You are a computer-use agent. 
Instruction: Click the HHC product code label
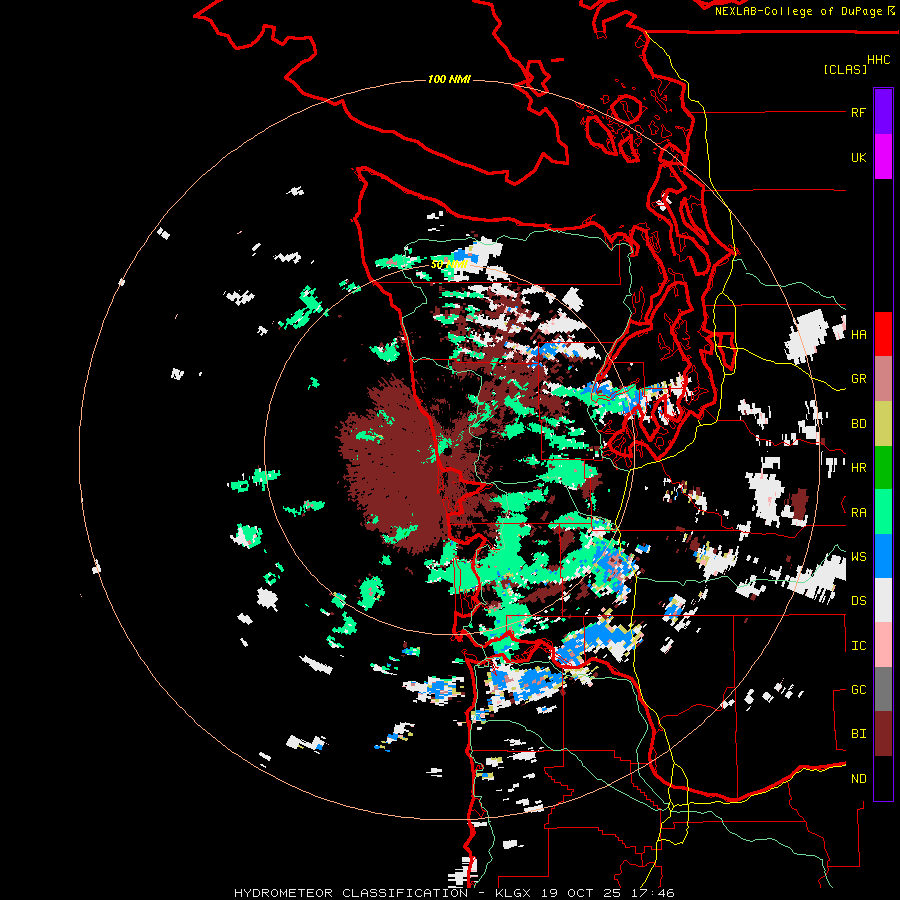pos(878,60)
